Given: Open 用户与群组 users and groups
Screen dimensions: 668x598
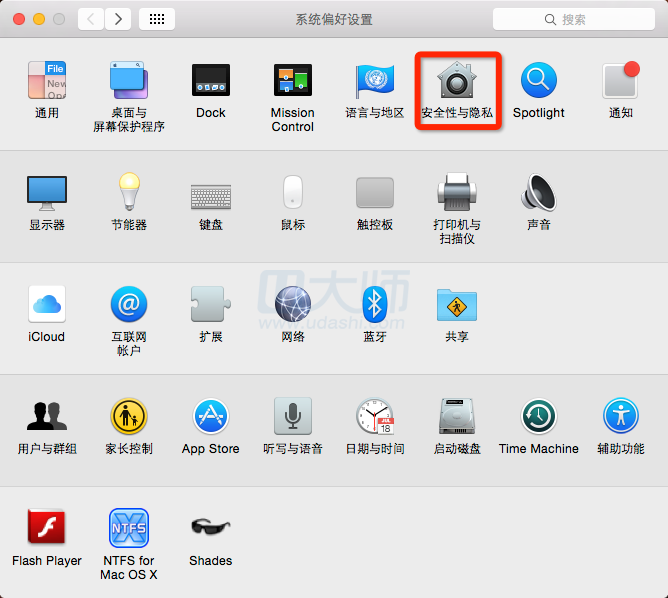Looking at the screenshot, I should pos(47,416).
